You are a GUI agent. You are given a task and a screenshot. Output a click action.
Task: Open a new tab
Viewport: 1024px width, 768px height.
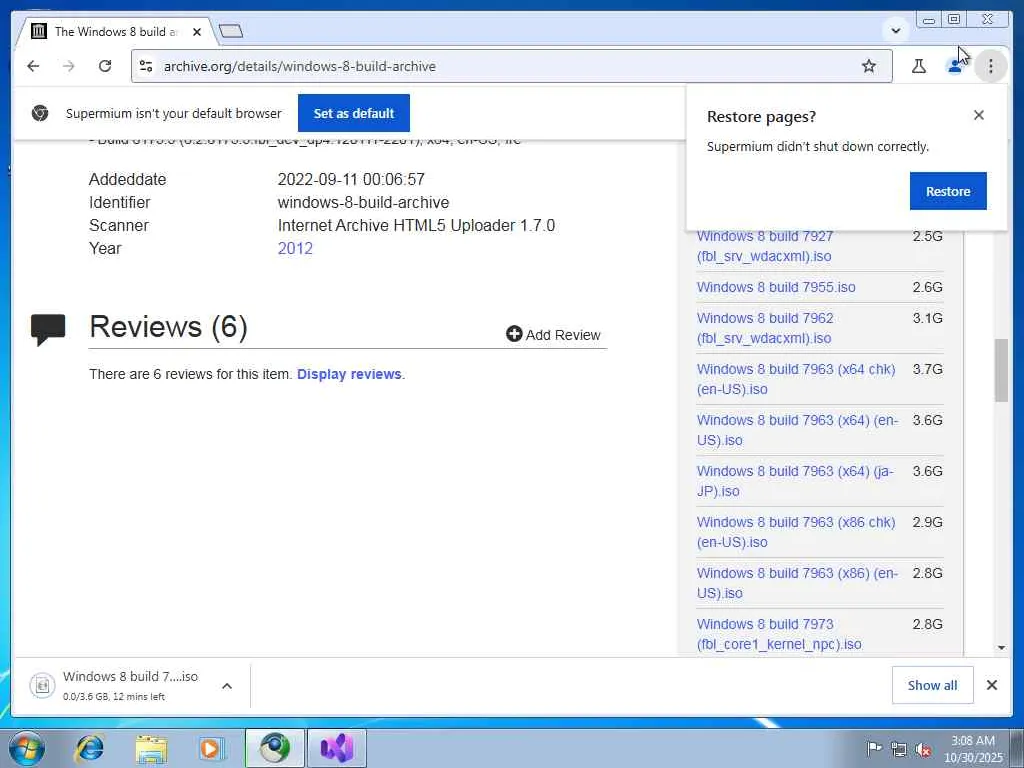[231, 31]
